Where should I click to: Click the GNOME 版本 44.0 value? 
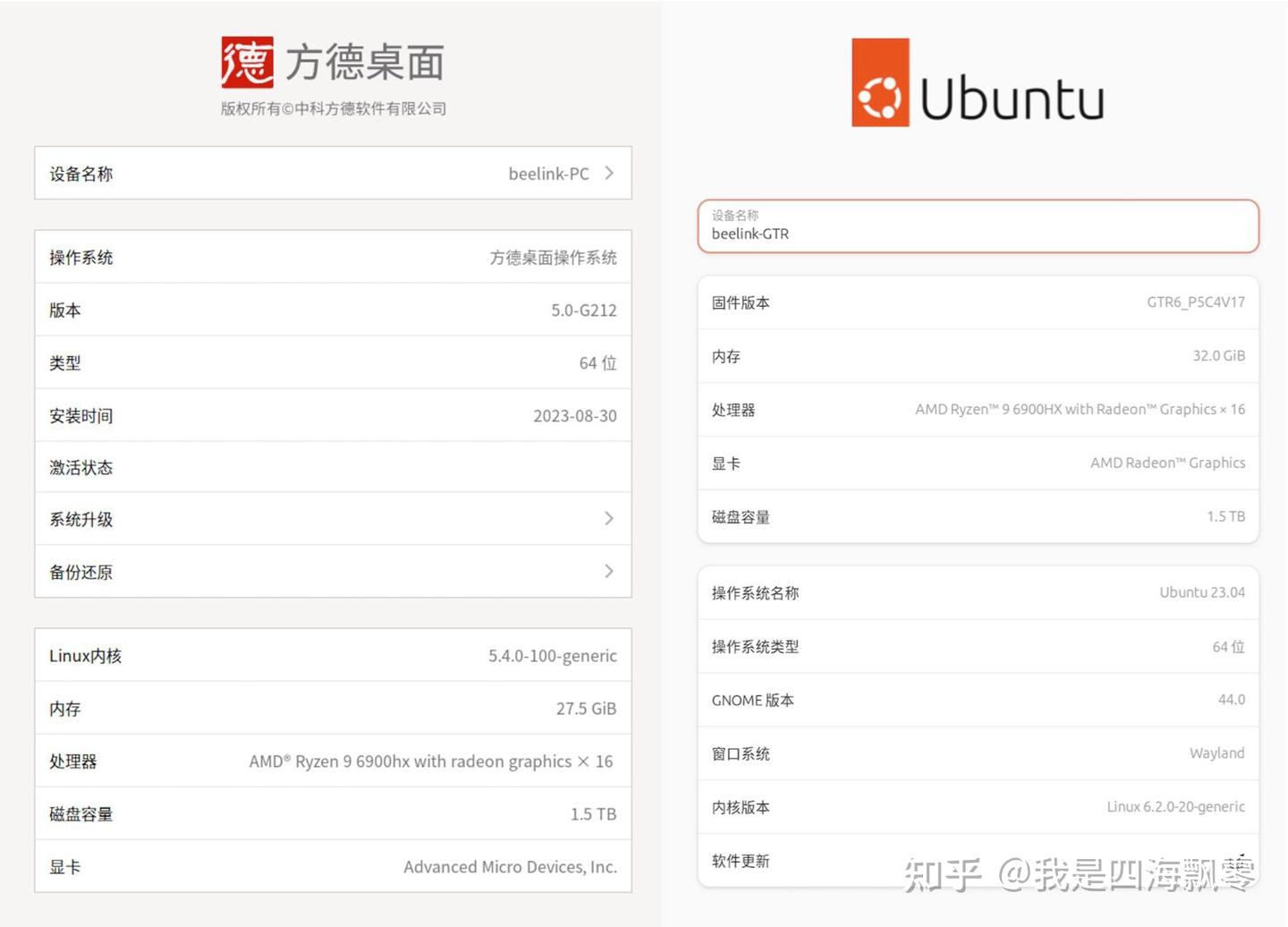tap(1232, 700)
